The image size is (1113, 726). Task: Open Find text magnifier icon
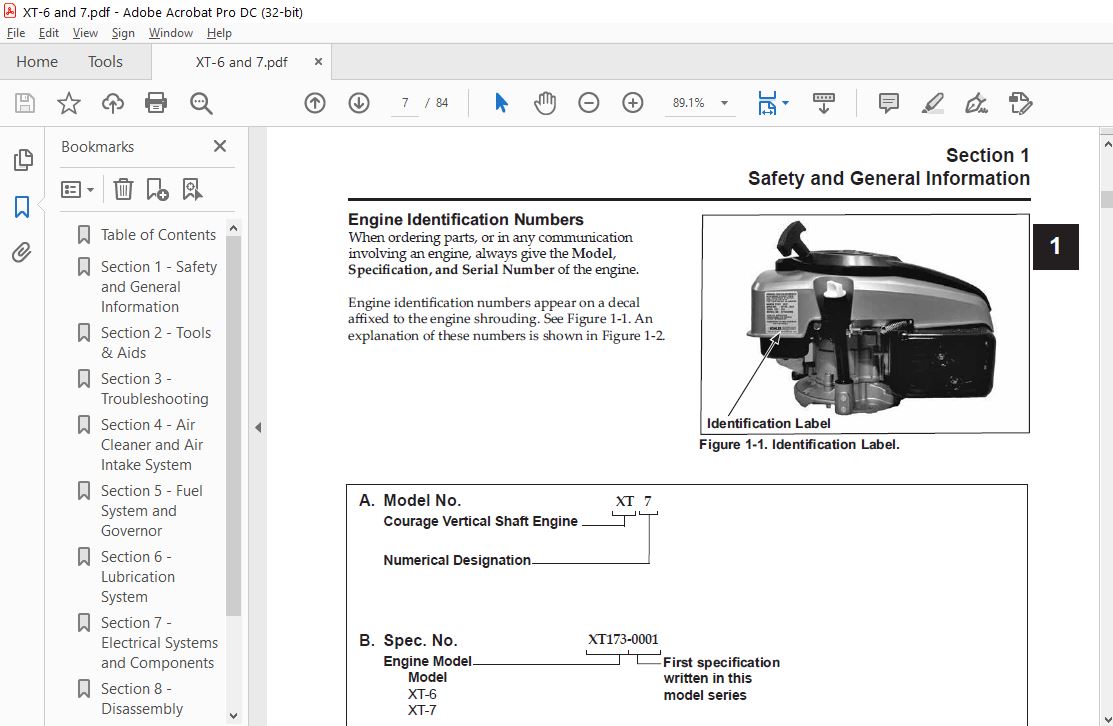(201, 103)
